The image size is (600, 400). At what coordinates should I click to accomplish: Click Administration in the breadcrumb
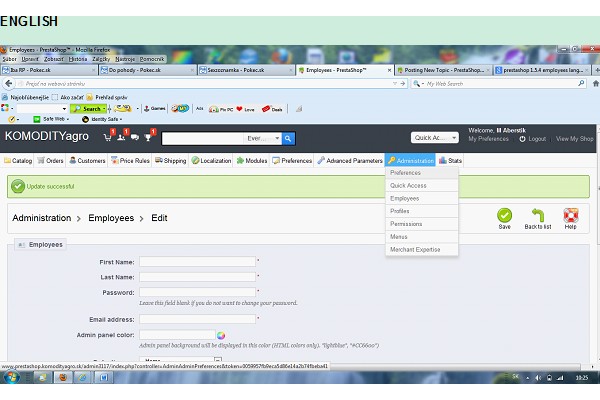pos(42,218)
